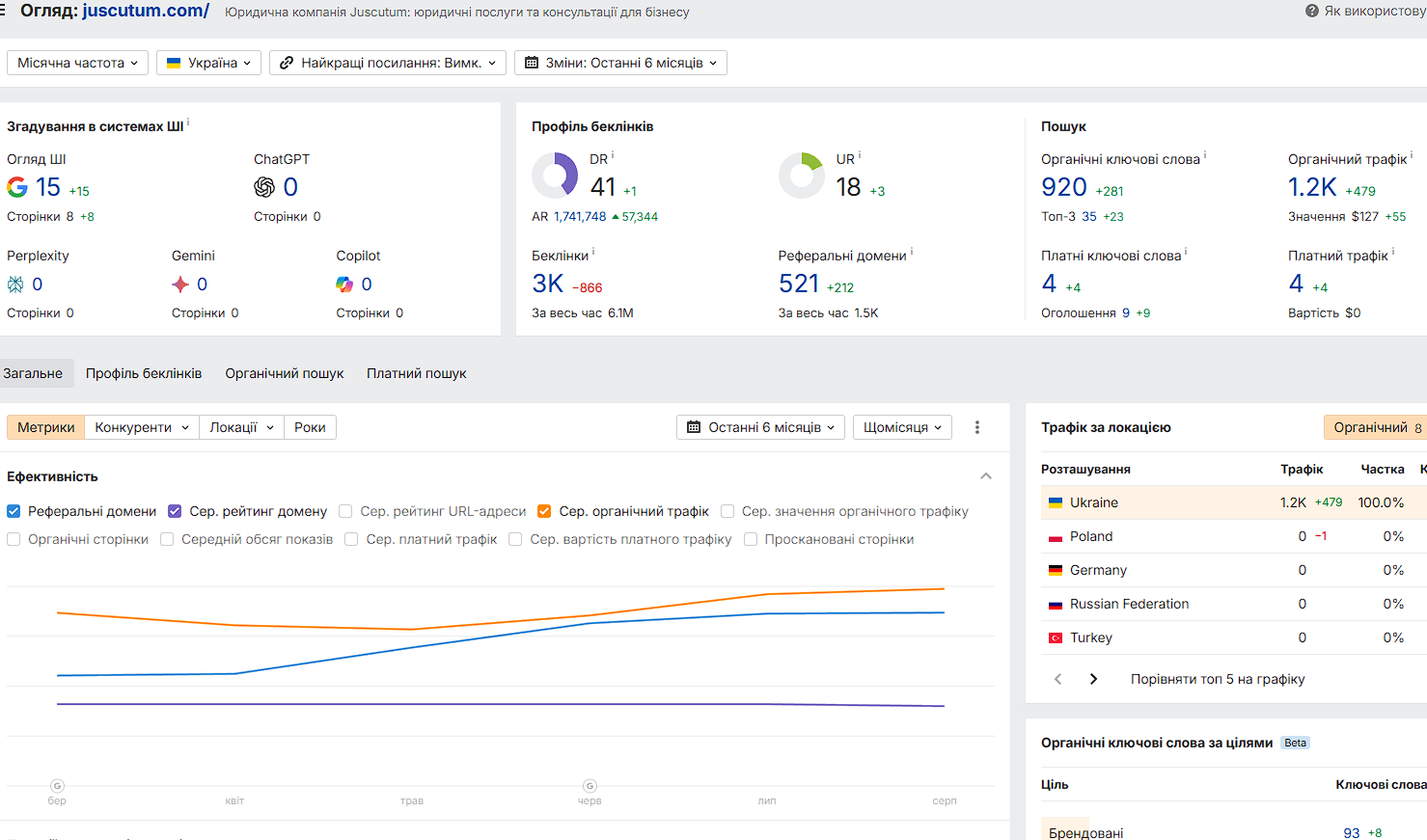The image size is (1427, 840).
Task: Open the juscutum.com/ domain link
Action: tap(146, 11)
